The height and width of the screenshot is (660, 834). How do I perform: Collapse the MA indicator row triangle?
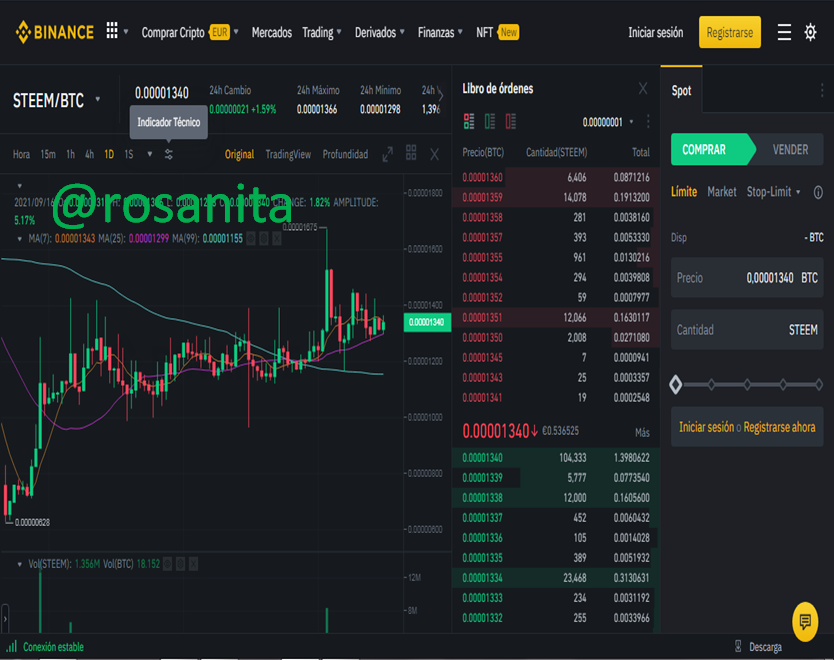(20, 239)
